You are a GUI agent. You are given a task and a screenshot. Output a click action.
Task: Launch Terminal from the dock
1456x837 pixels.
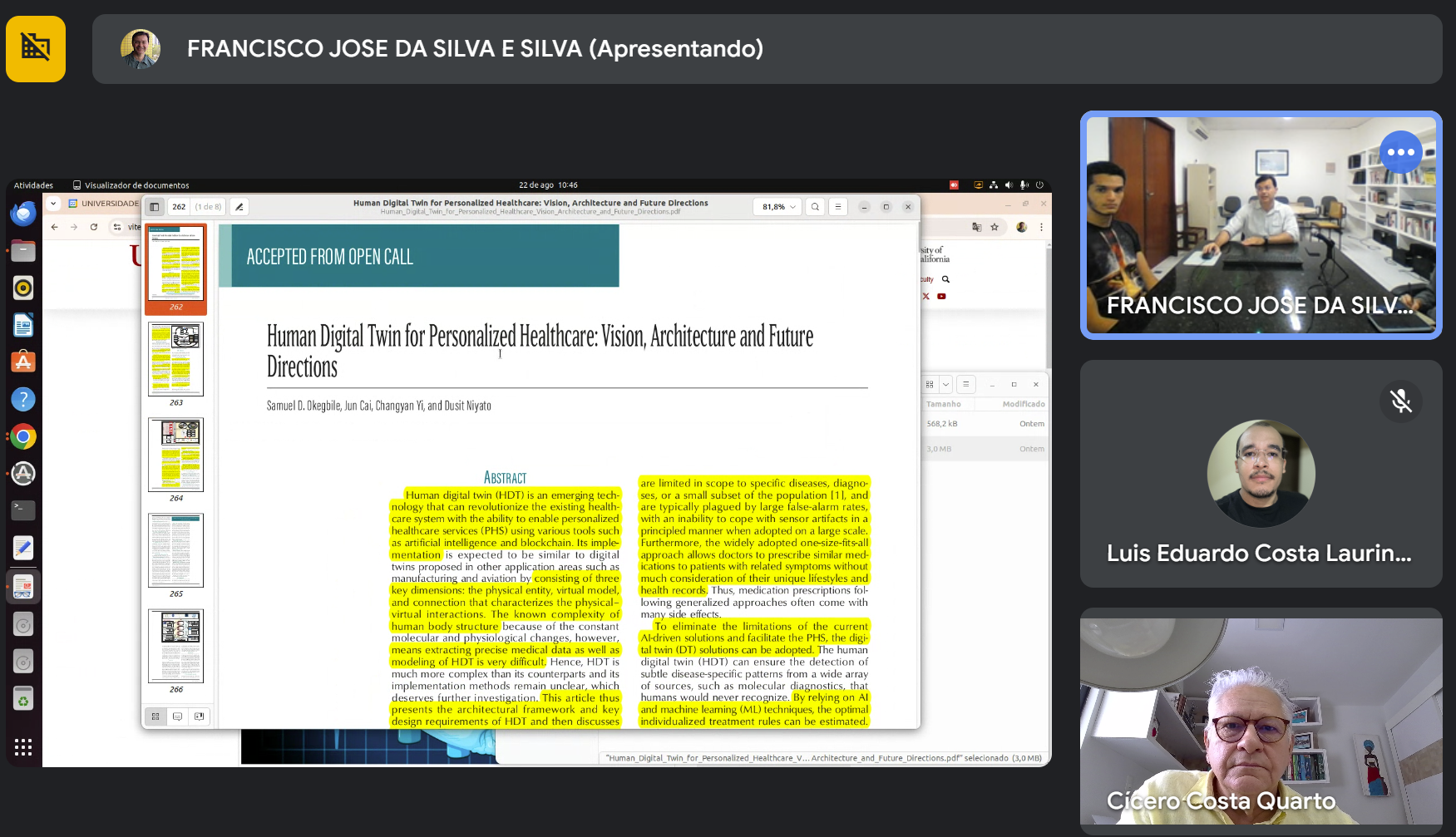coord(23,510)
